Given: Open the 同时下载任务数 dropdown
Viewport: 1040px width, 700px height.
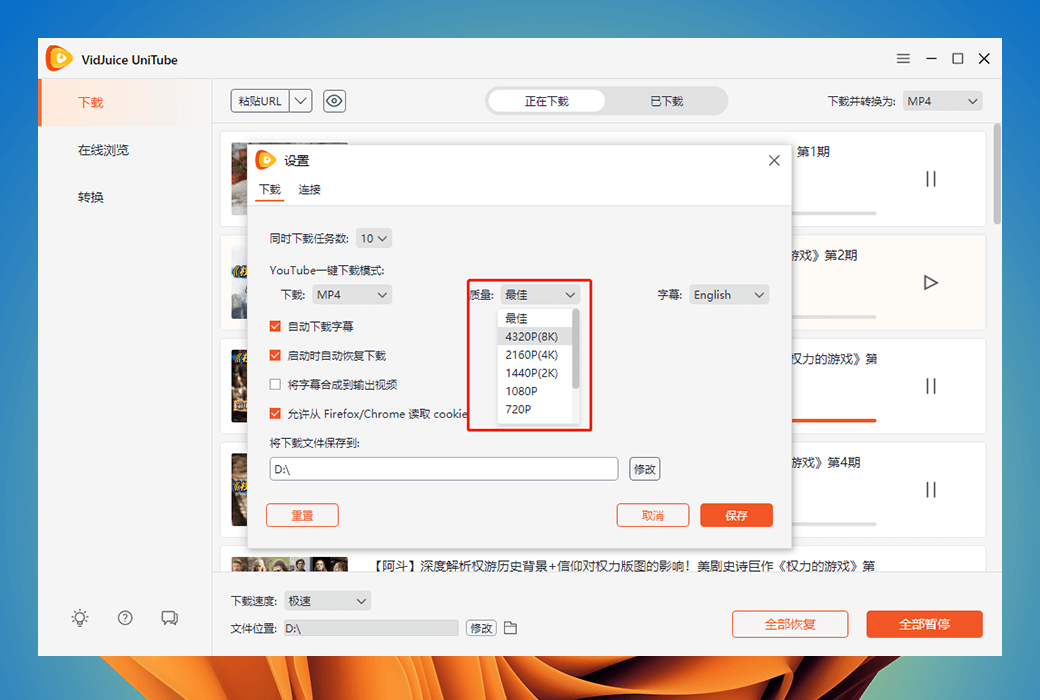Looking at the screenshot, I should (x=373, y=238).
